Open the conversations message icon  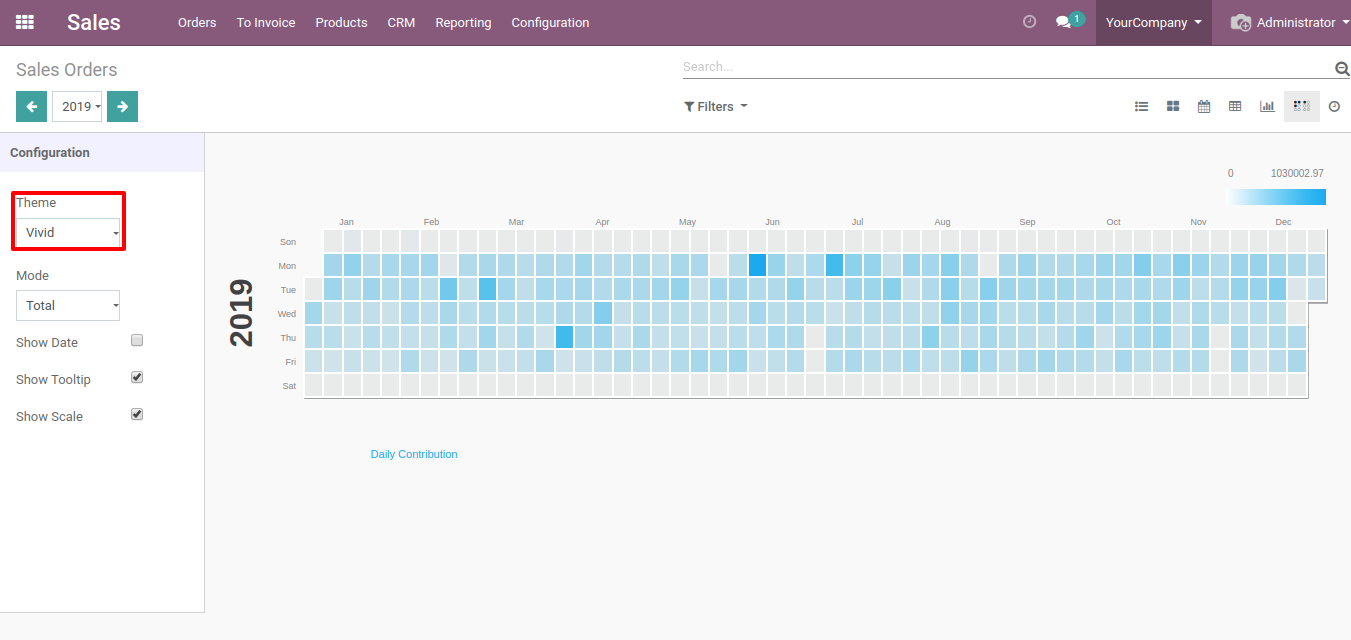(x=1063, y=22)
